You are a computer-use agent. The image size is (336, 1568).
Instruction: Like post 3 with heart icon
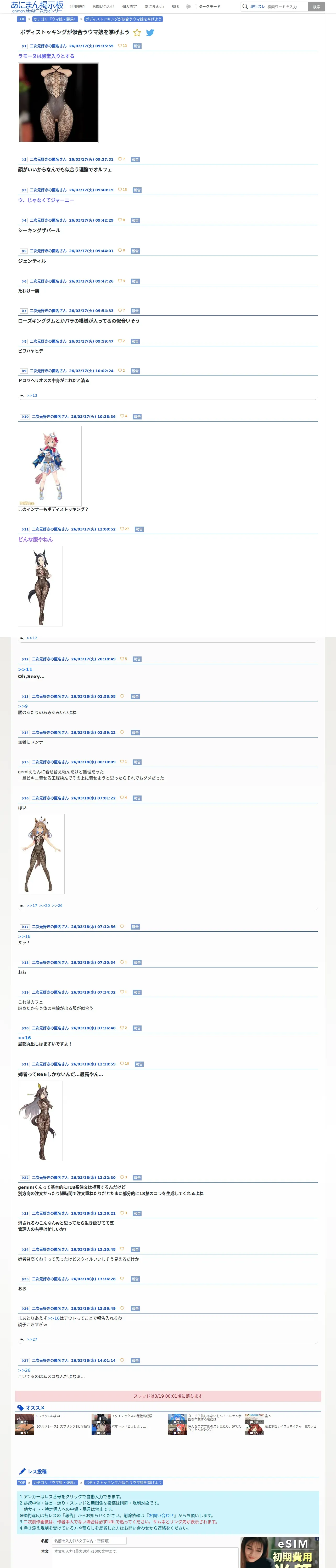tap(120, 190)
